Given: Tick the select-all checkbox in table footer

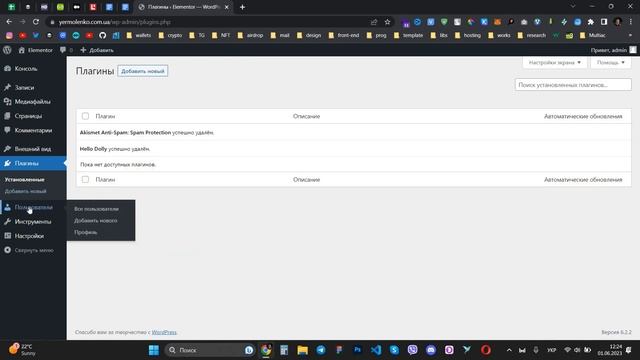Looking at the screenshot, I should (85, 180).
